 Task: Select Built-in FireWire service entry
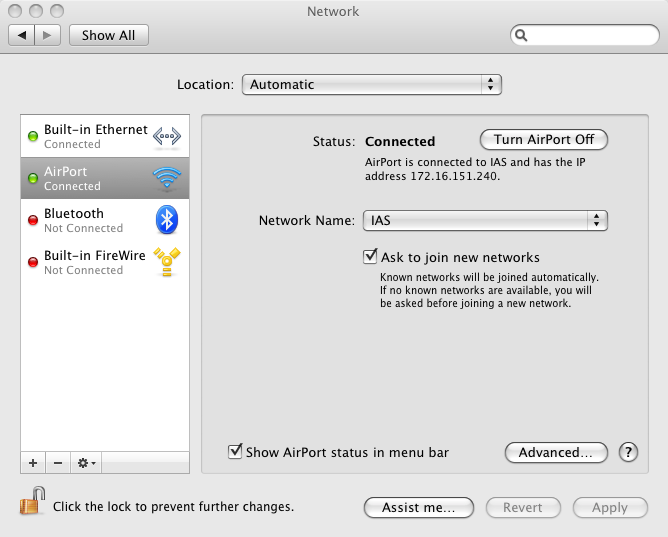95,262
